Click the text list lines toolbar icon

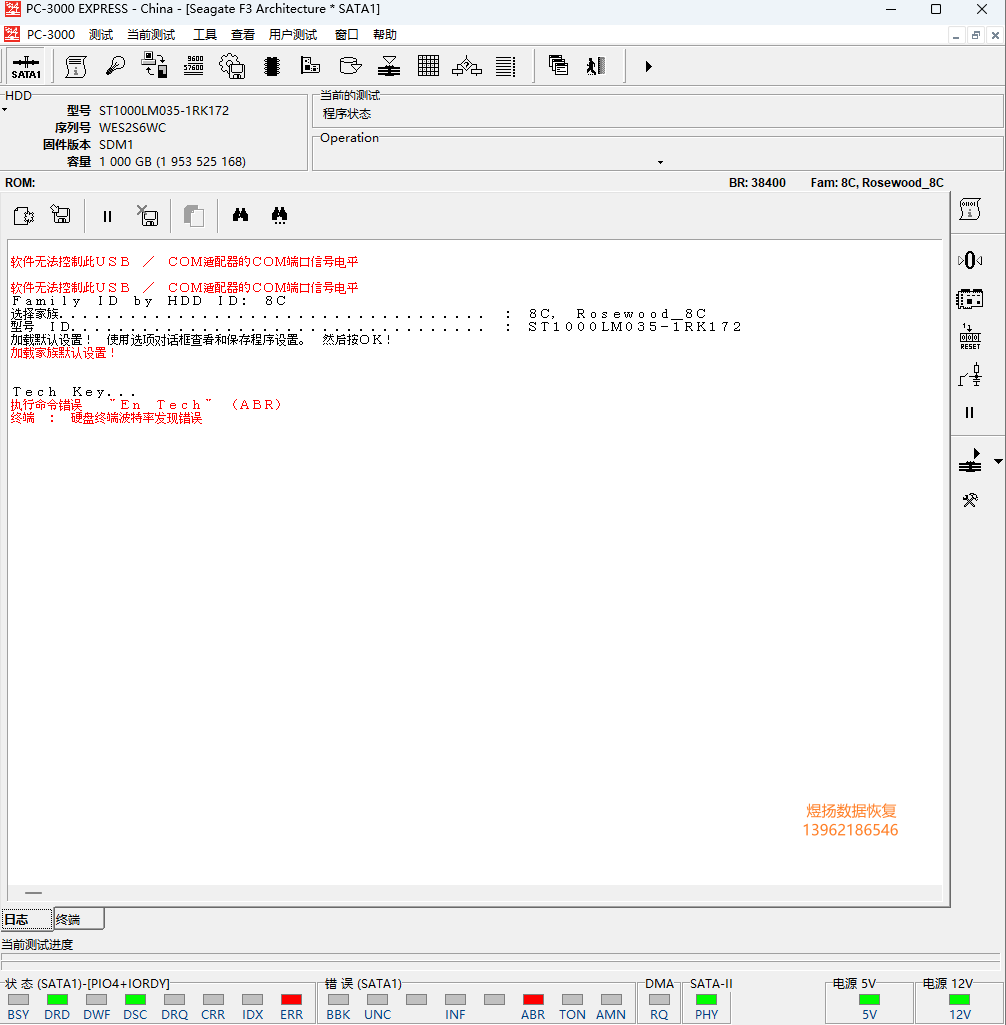click(505, 66)
